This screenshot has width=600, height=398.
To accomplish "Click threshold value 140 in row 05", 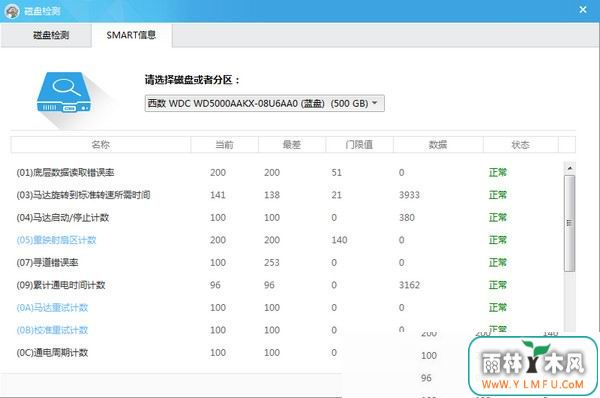I will 339,240.
